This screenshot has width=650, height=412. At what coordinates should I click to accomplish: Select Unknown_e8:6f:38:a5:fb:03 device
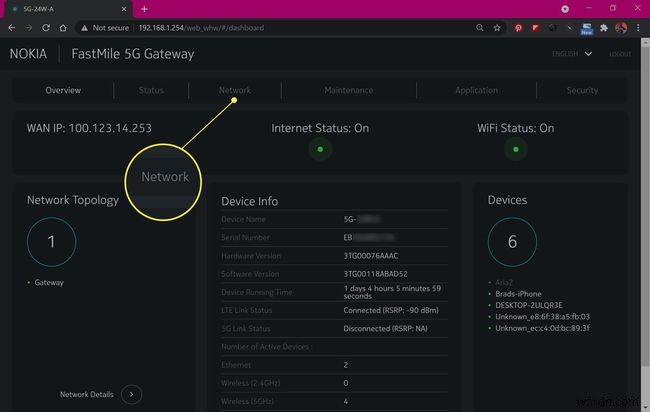point(542,317)
